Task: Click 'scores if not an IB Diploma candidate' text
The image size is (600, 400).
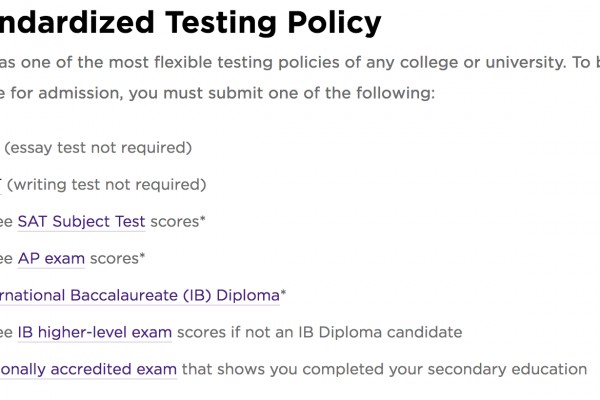Action: (x=320, y=332)
